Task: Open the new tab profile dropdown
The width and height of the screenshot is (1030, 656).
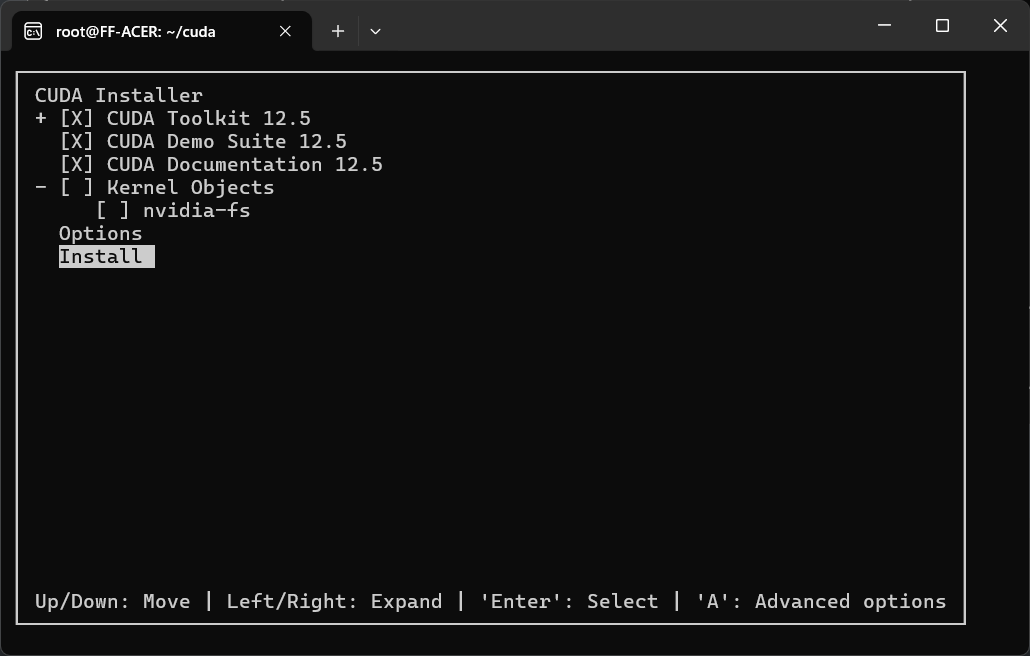Action: [x=375, y=31]
